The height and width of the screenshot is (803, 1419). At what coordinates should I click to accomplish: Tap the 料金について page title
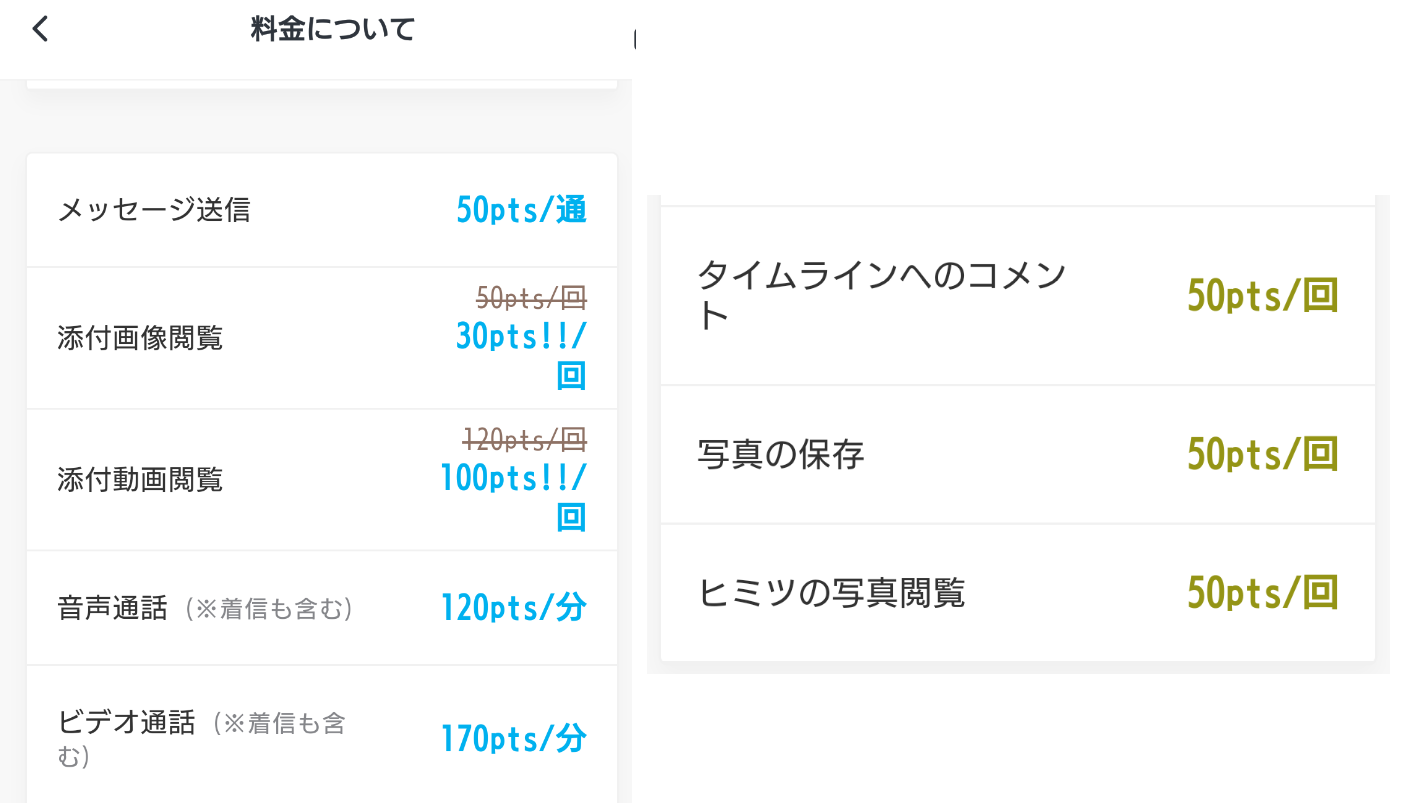(x=330, y=29)
